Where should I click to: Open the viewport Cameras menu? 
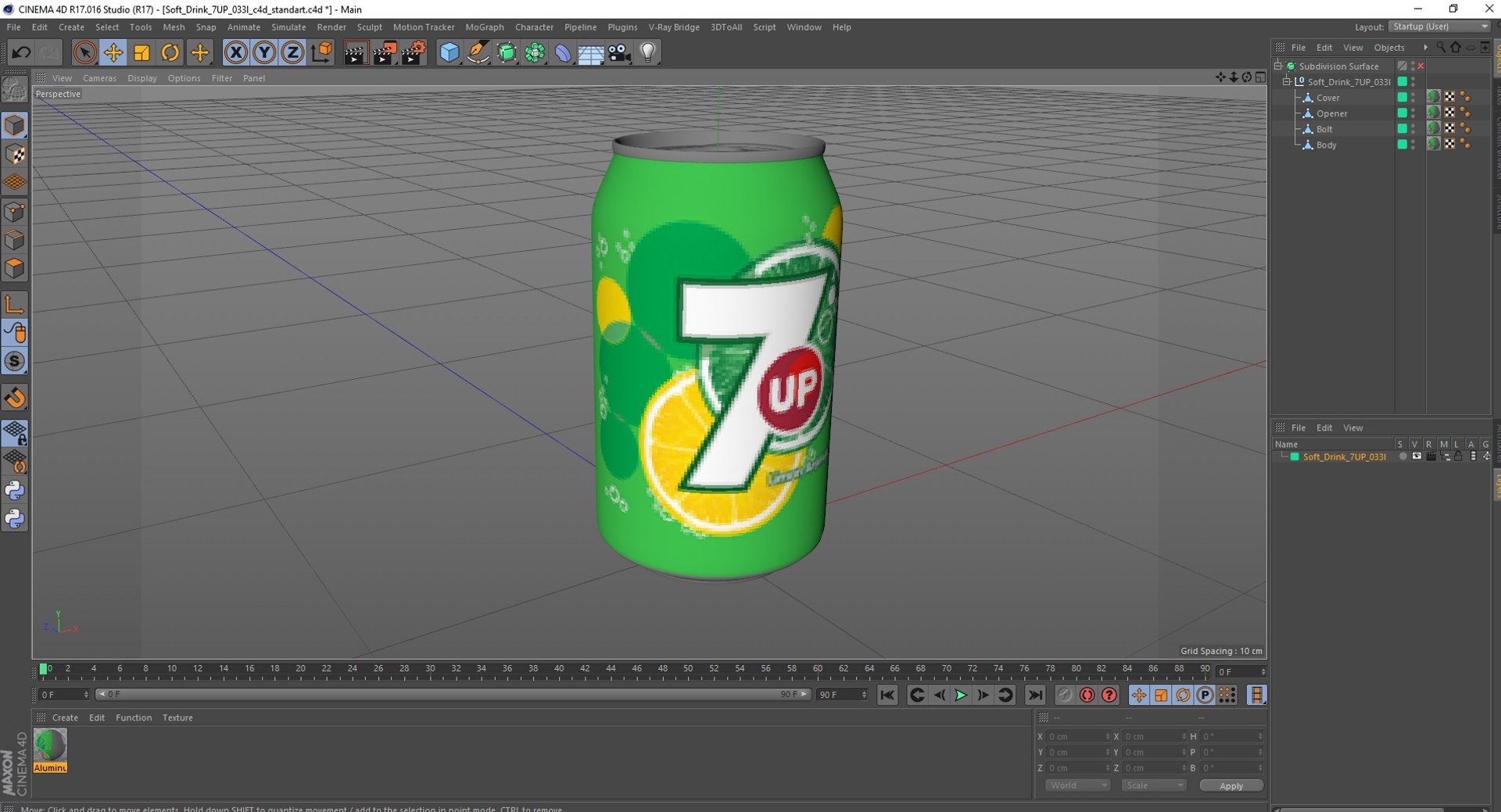point(99,78)
